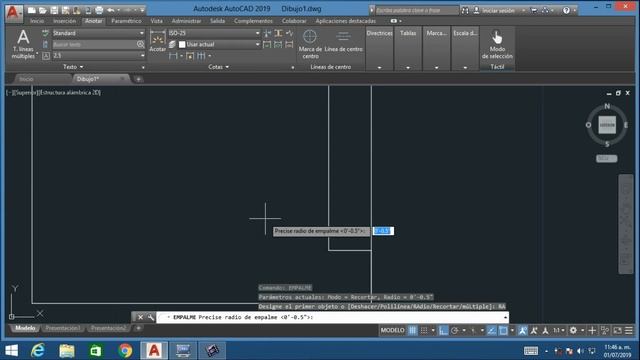Switch to the Dibujo1 file tab
This screenshot has width=640, height=360.
(x=100, y=79)
